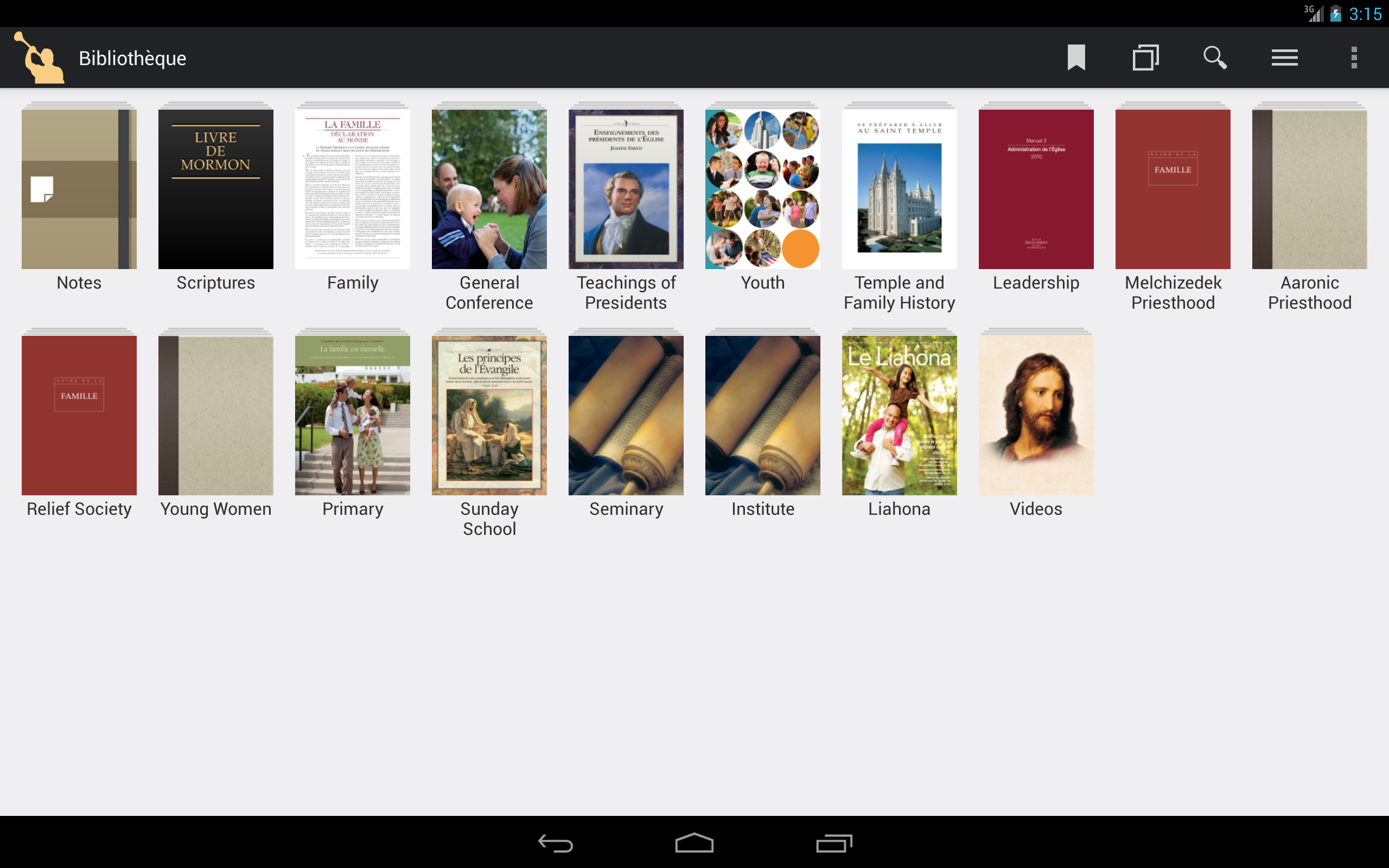Open the Aaronic Priesthood beige cover
The width and height of the screenshot is (1389, 868).
(x=1309, y=189)
